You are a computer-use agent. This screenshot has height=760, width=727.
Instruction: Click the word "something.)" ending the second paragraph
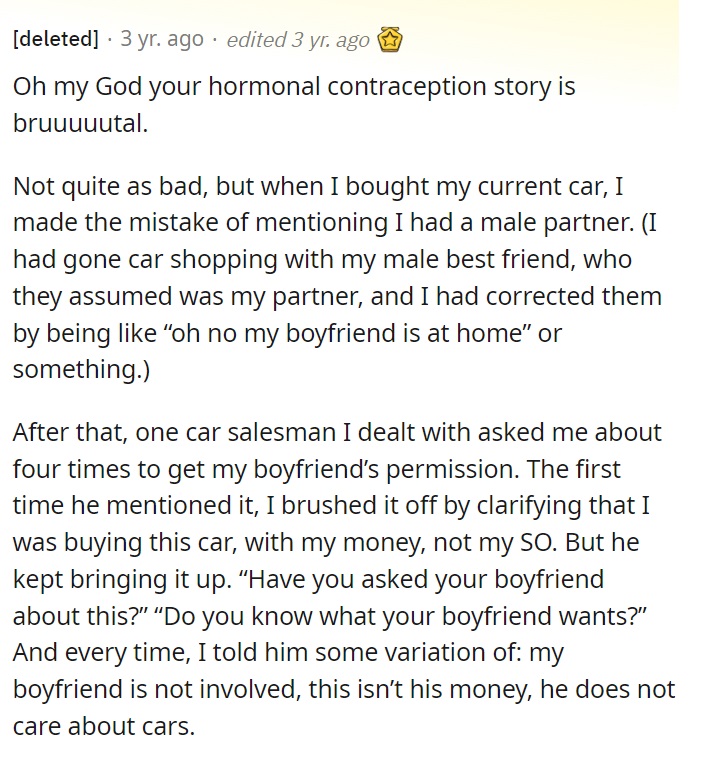(81, 370)
